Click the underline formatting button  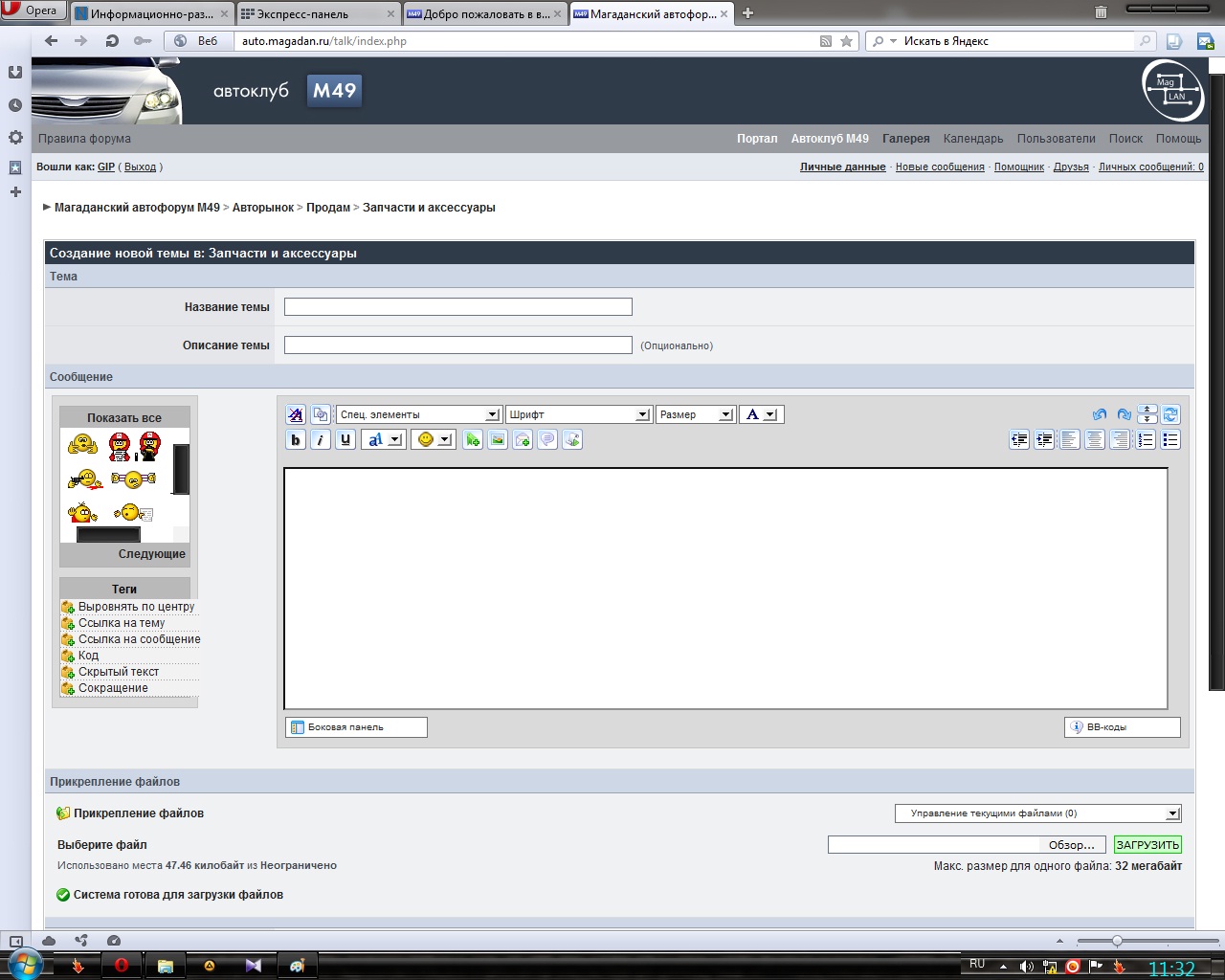[x=345, y=440]
